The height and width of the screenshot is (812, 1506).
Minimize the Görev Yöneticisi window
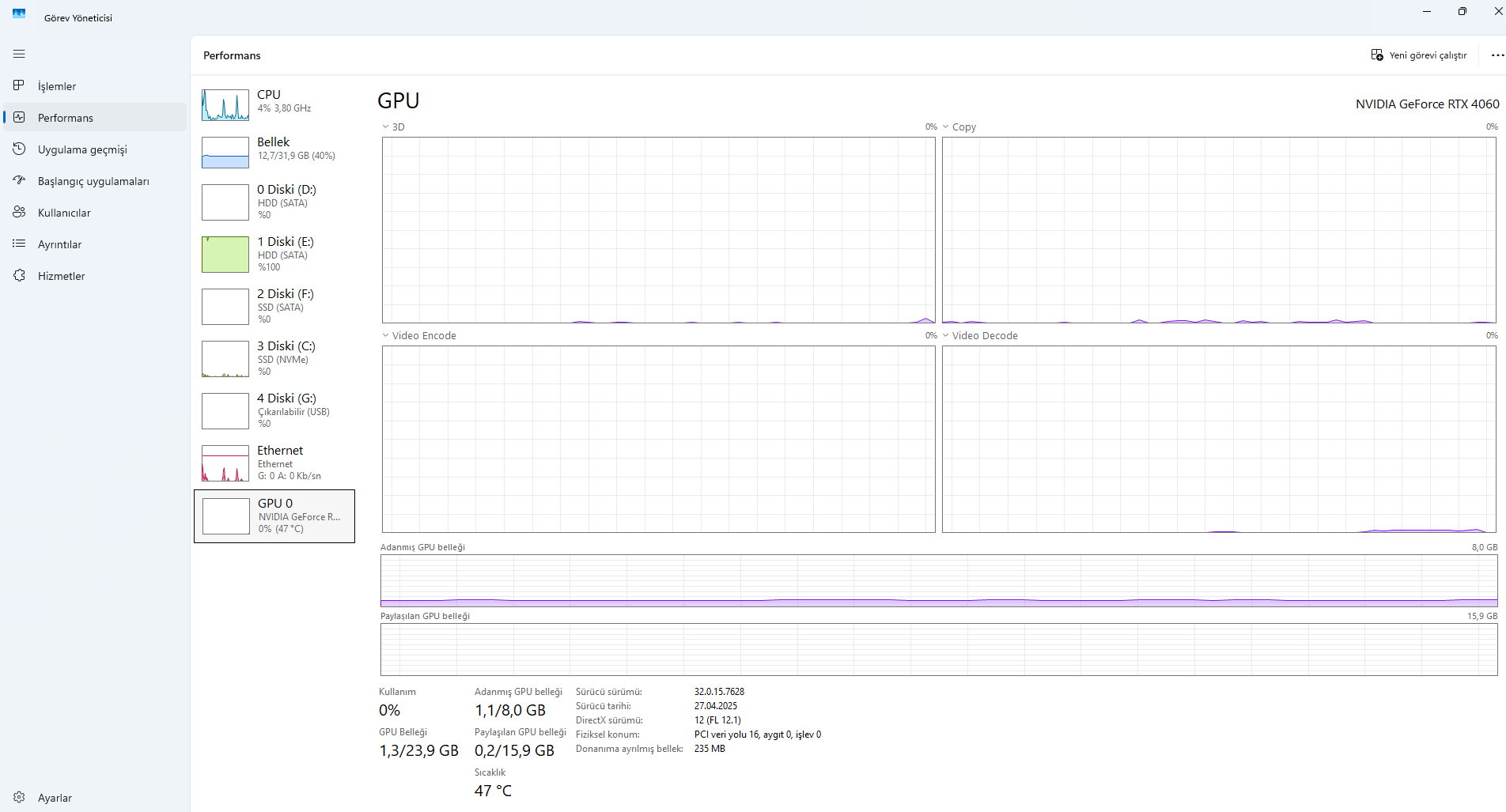click(1427, 11)
